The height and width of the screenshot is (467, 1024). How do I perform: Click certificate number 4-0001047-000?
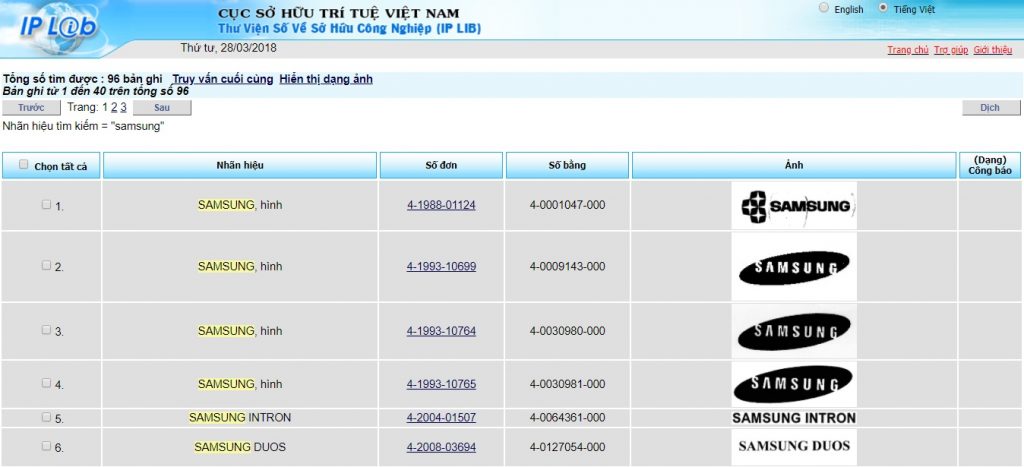pos(568,205)
